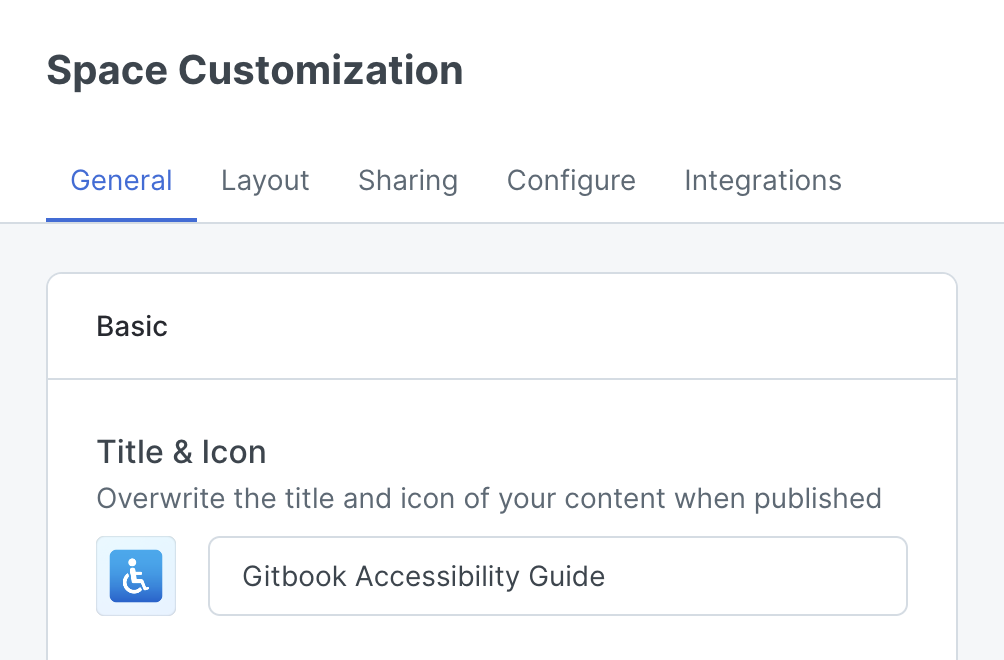Focus the Gitbook Accessibility Guide title field
The width and height of the screenshot is (1004, 660).
click(x=558, y=575)
